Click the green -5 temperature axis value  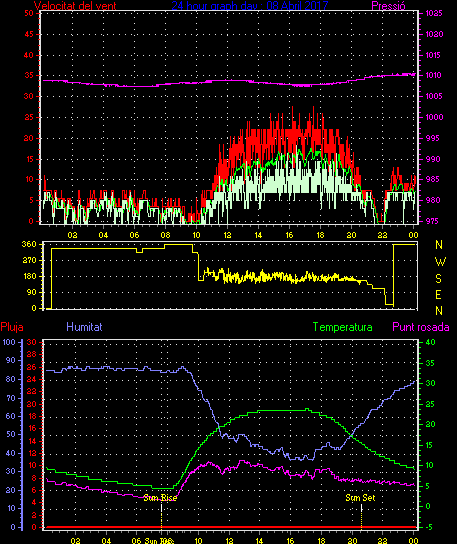[429, 527]
